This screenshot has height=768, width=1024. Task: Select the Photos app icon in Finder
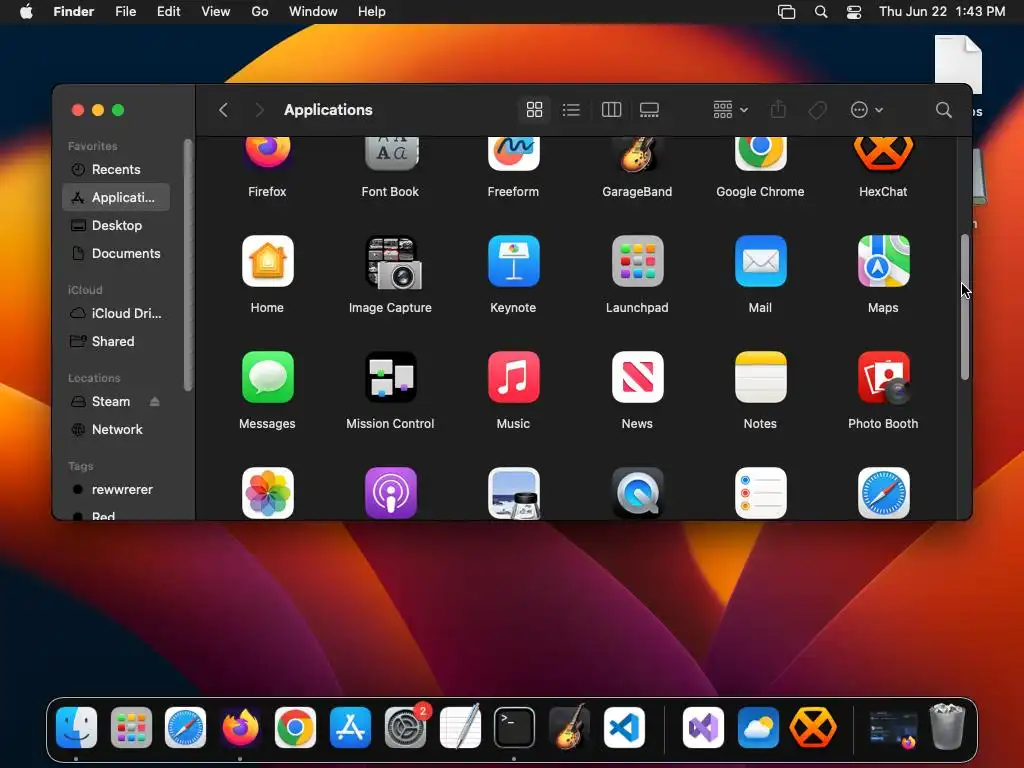click(x=268, y=493)
